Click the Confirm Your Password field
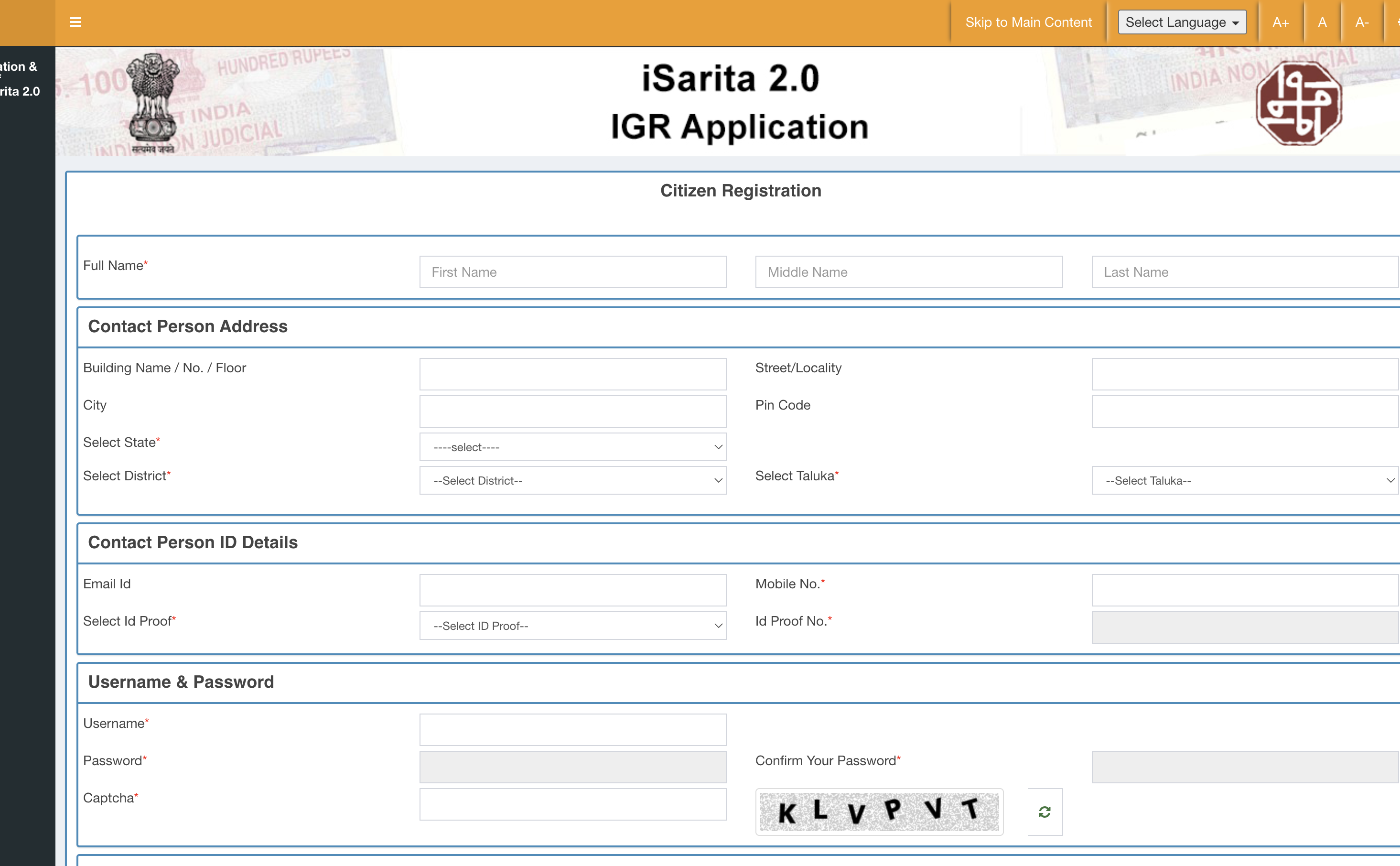1400x866 pixels. tap(1245, 767)
